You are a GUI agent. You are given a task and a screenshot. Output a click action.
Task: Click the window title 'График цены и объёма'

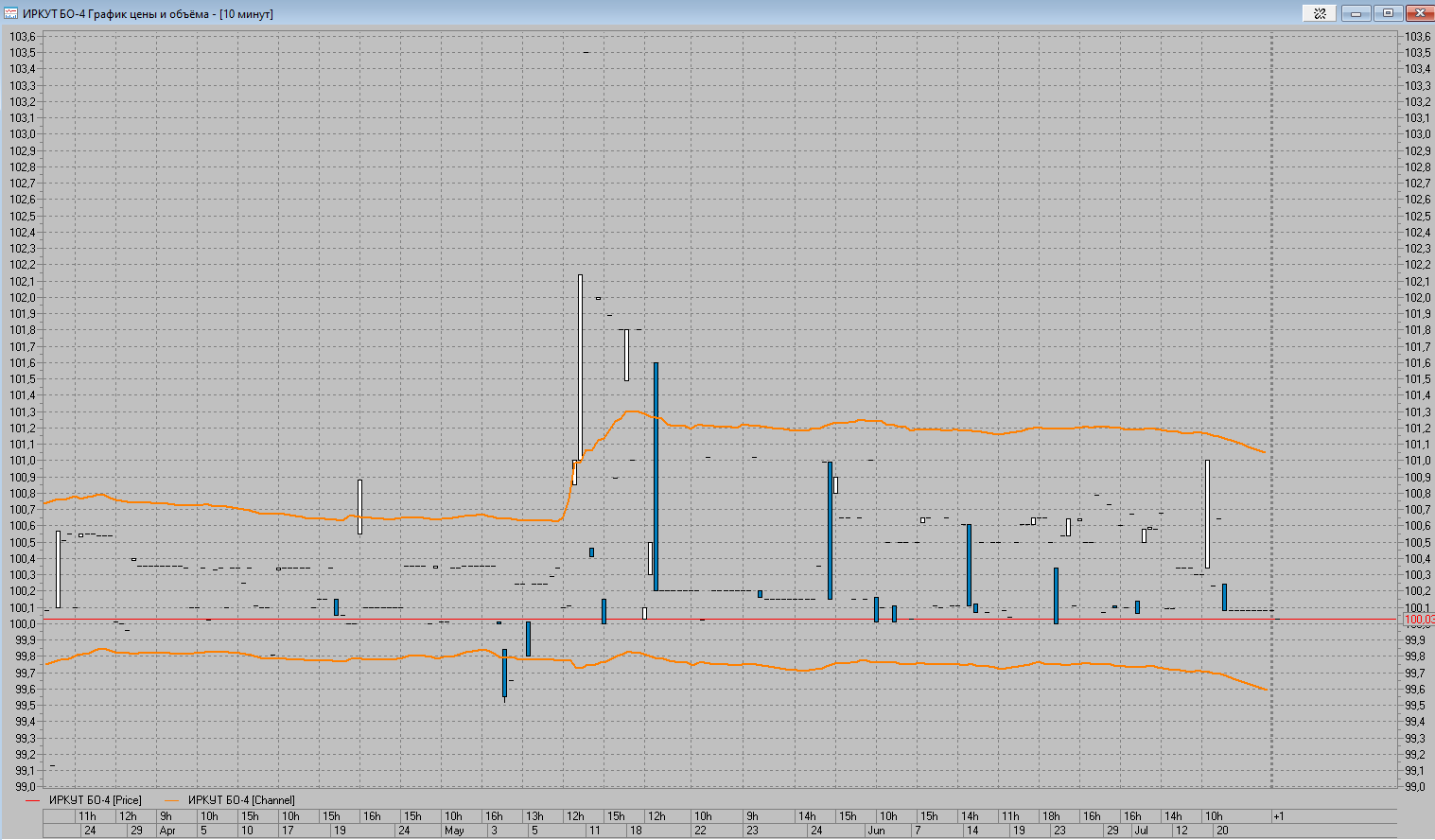pyautogui.click(x=148, y=14)
